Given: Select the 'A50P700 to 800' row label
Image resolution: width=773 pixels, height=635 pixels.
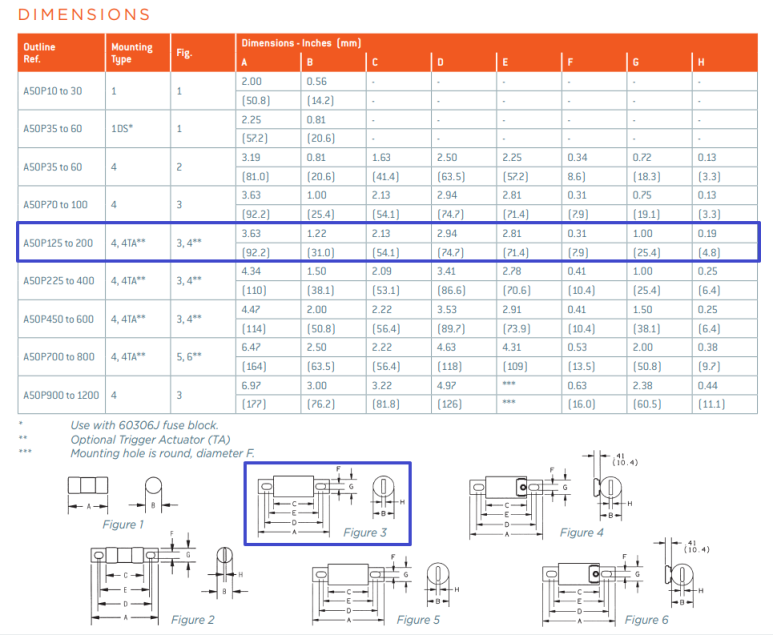Looking at the screenshot, I should coord(59,357).
